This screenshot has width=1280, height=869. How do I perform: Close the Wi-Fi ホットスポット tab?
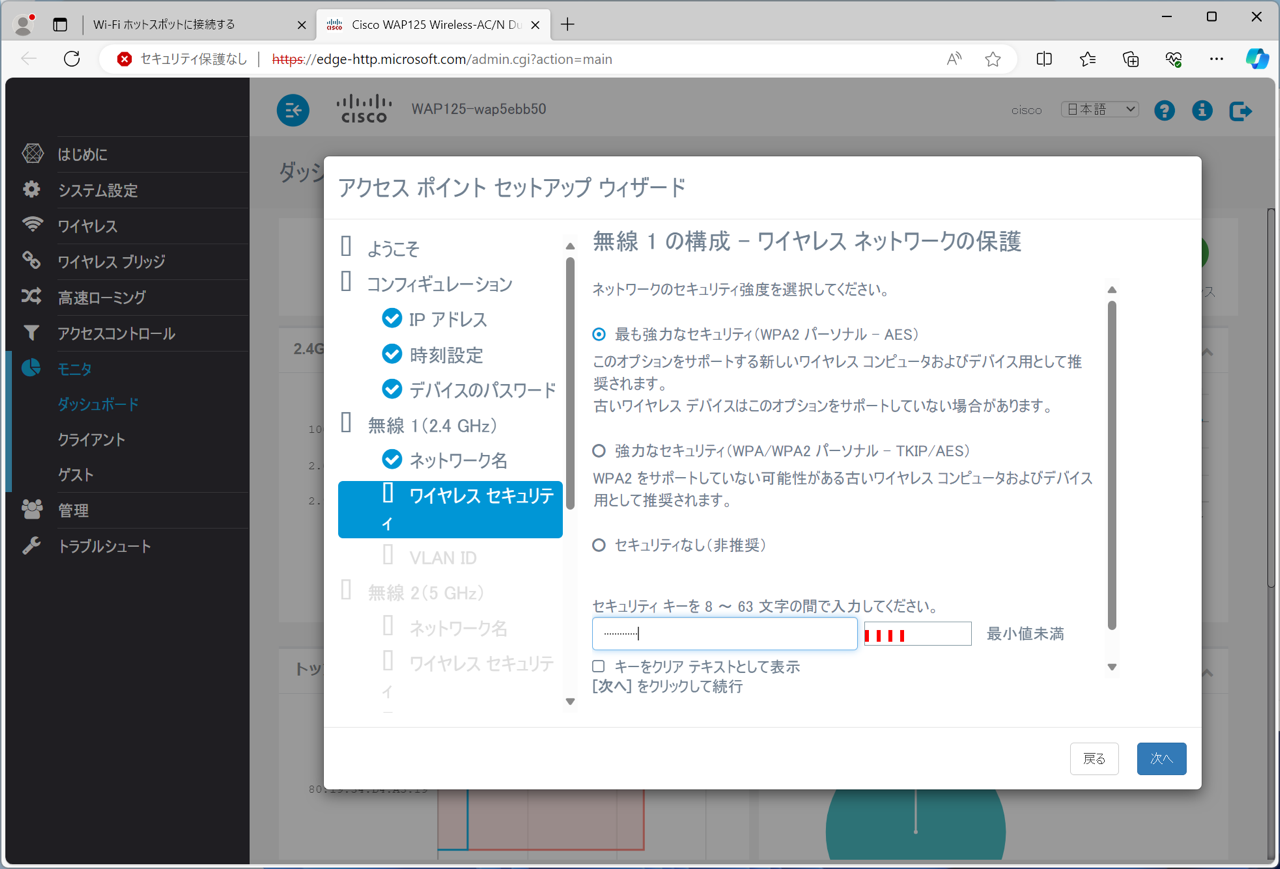[x=302, y=25]
